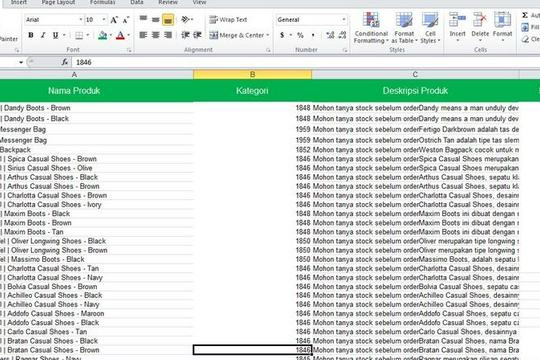Select the Backpack cell
The image size is (540, 360).
(x=96, y=150)
